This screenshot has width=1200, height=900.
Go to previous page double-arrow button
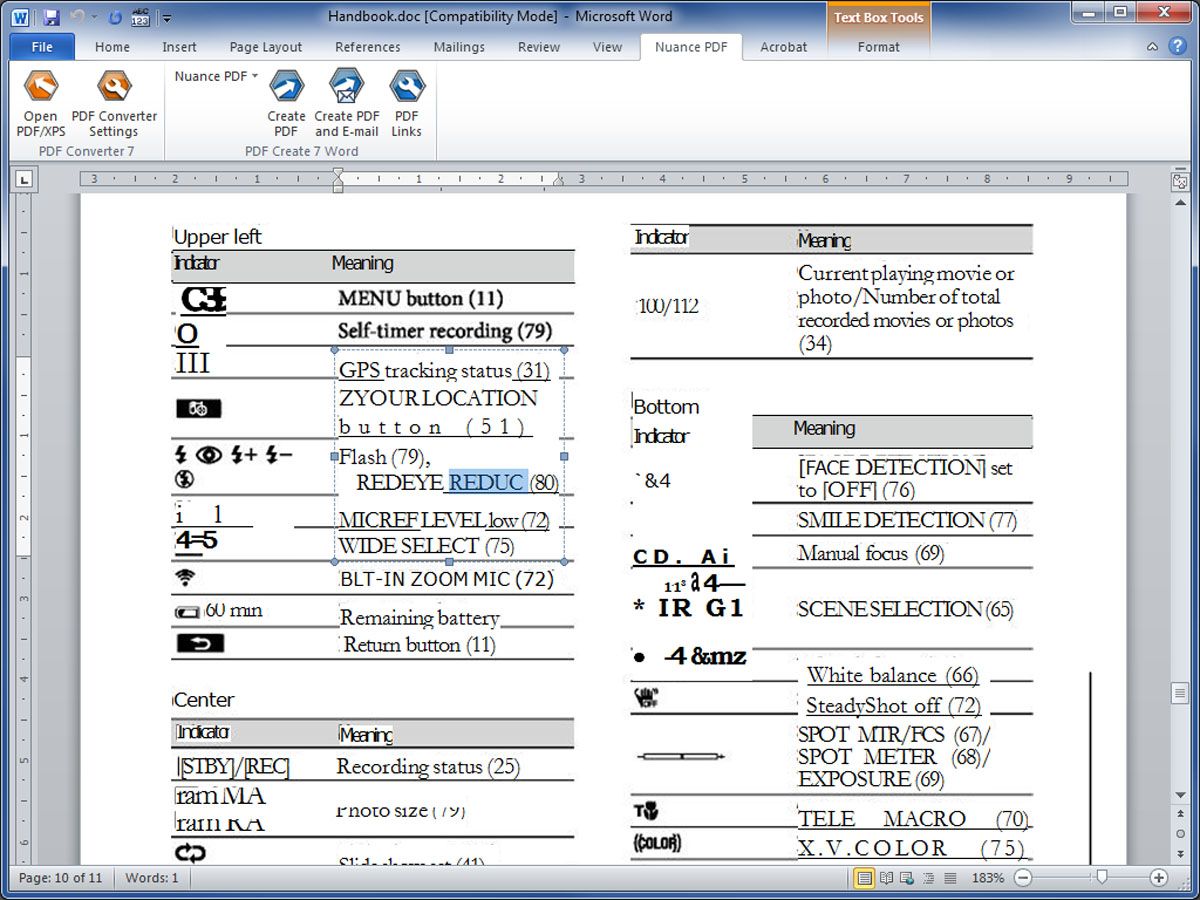1180,816
